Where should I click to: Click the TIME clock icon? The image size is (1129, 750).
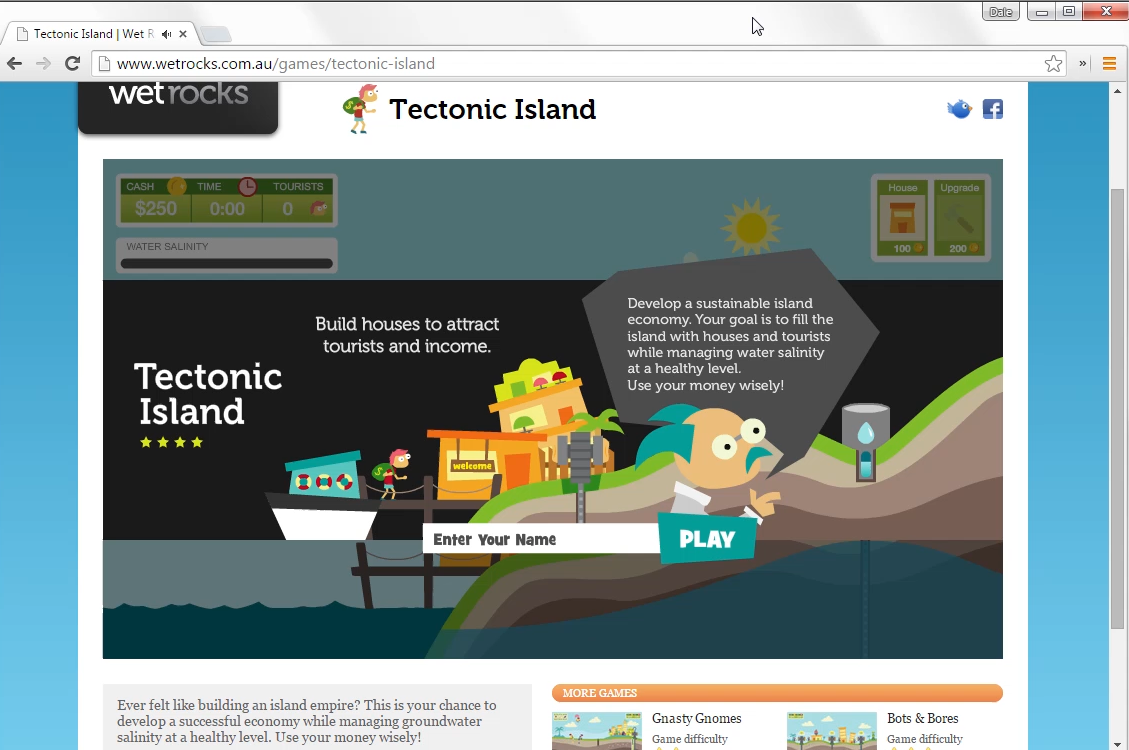pos(248,186)
